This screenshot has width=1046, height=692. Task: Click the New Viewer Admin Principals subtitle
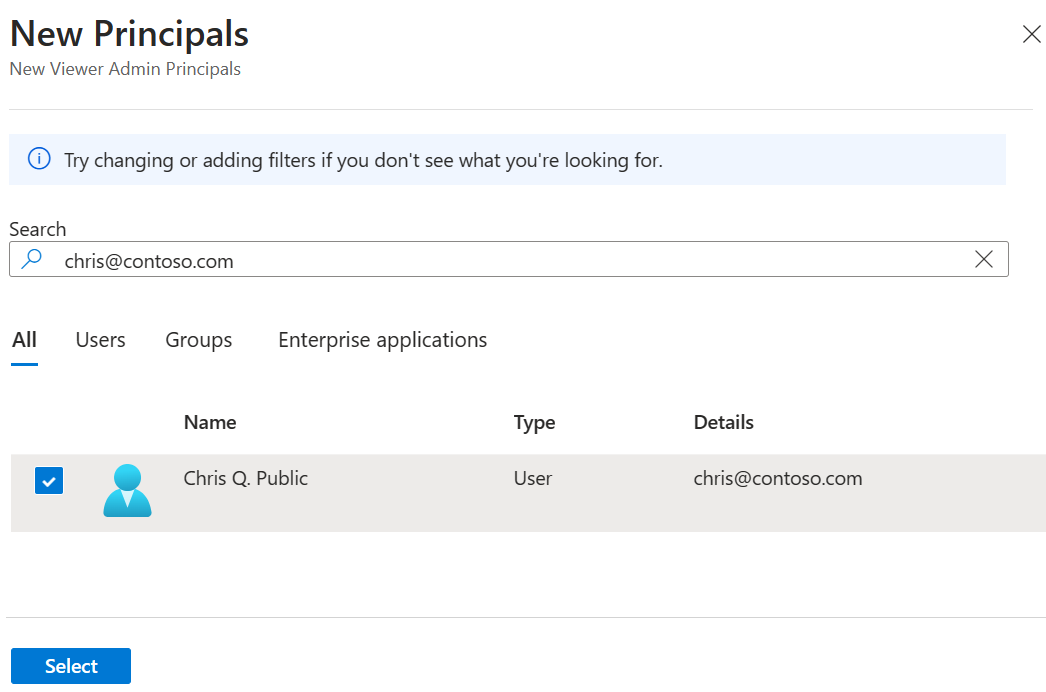point(124,69)
